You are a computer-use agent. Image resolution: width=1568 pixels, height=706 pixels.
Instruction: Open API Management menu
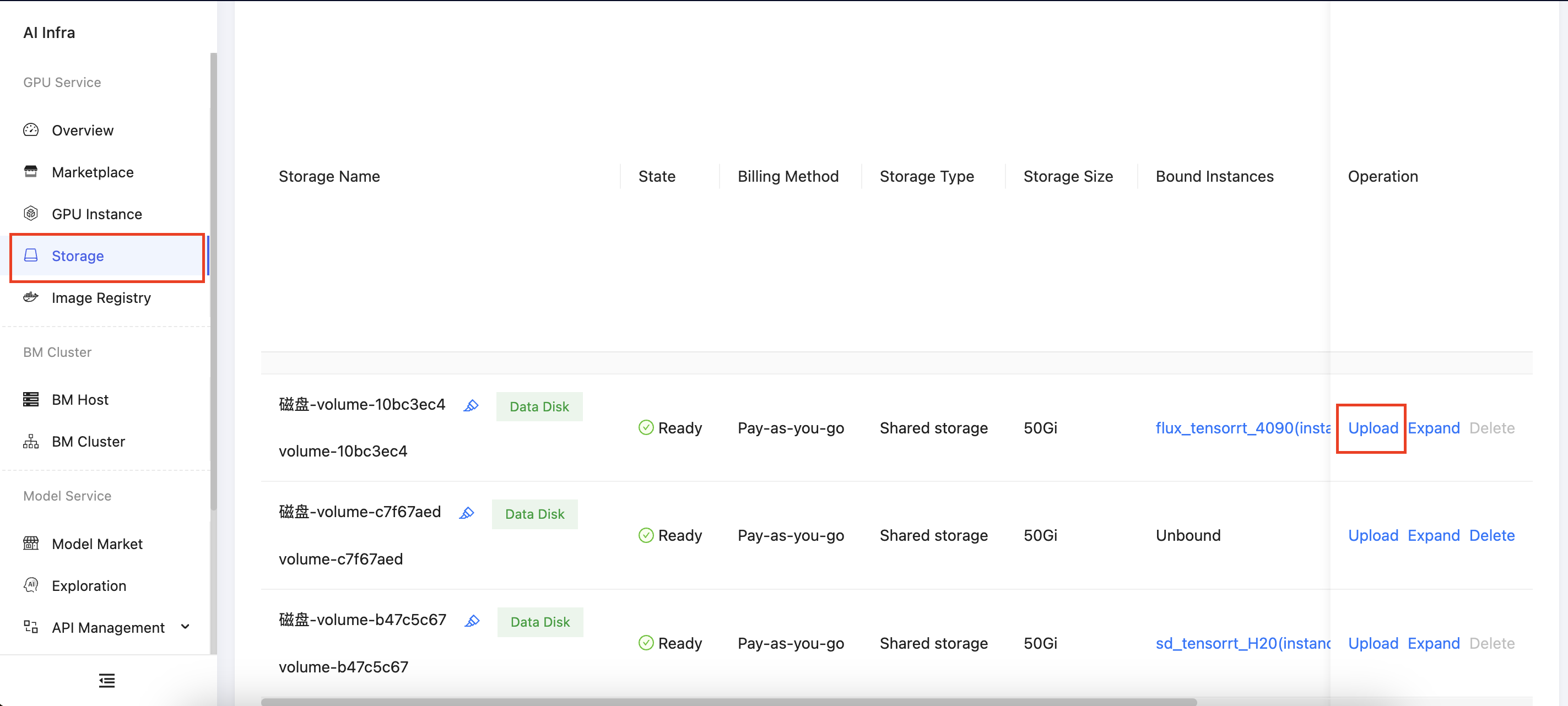109,628
